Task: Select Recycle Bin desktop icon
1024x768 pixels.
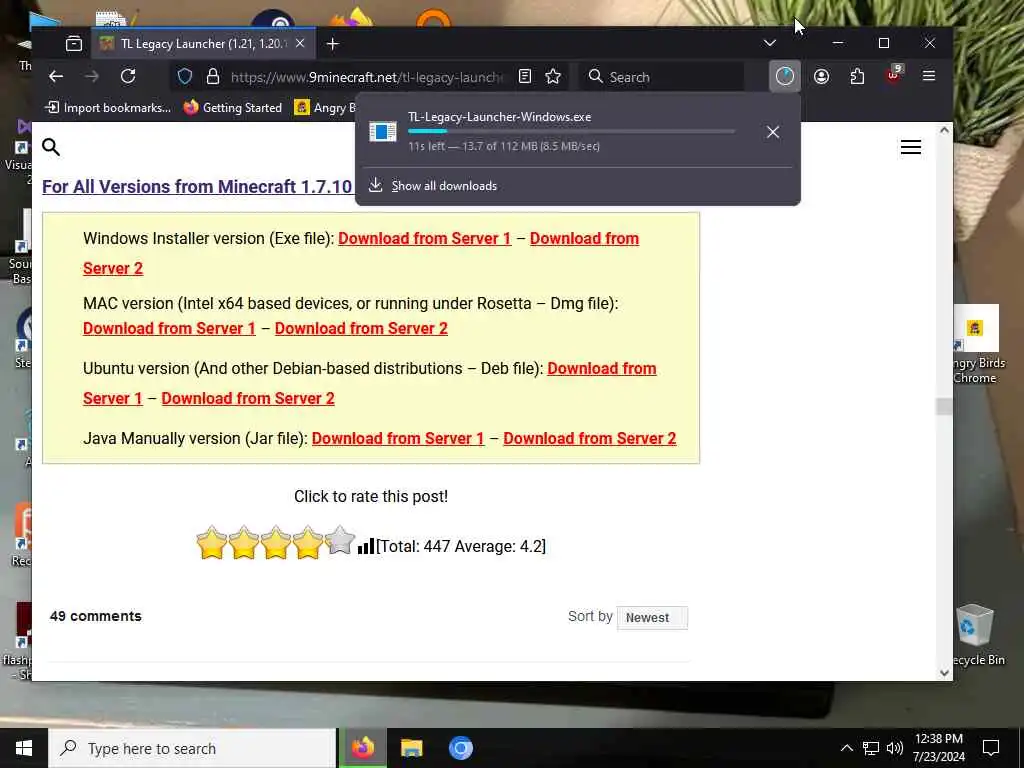Action: (976, 635)
